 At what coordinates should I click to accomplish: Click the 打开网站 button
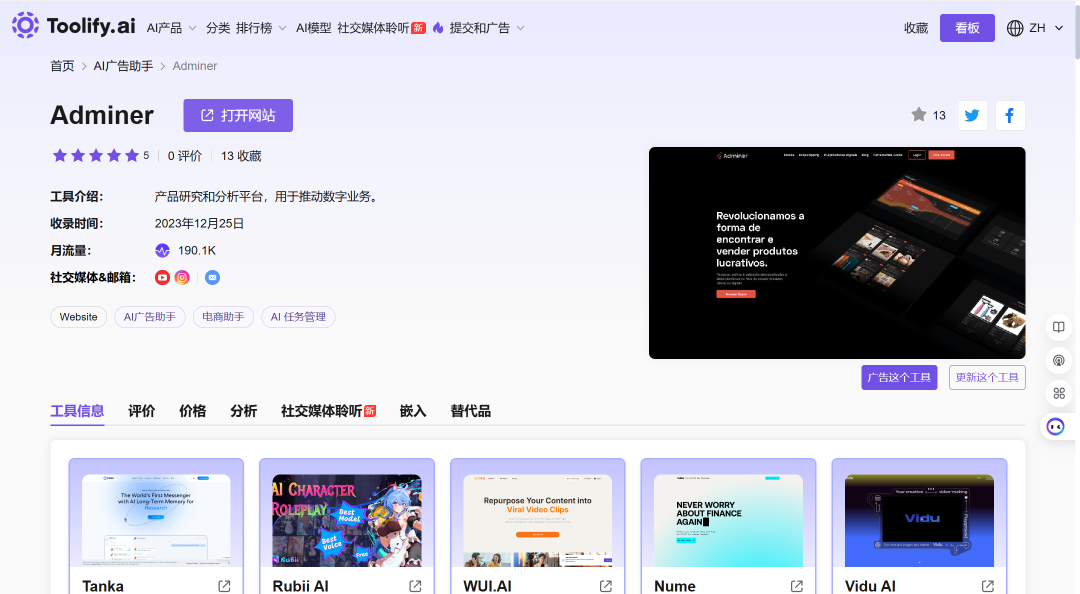pyautogui.click(x=238, y=115)
